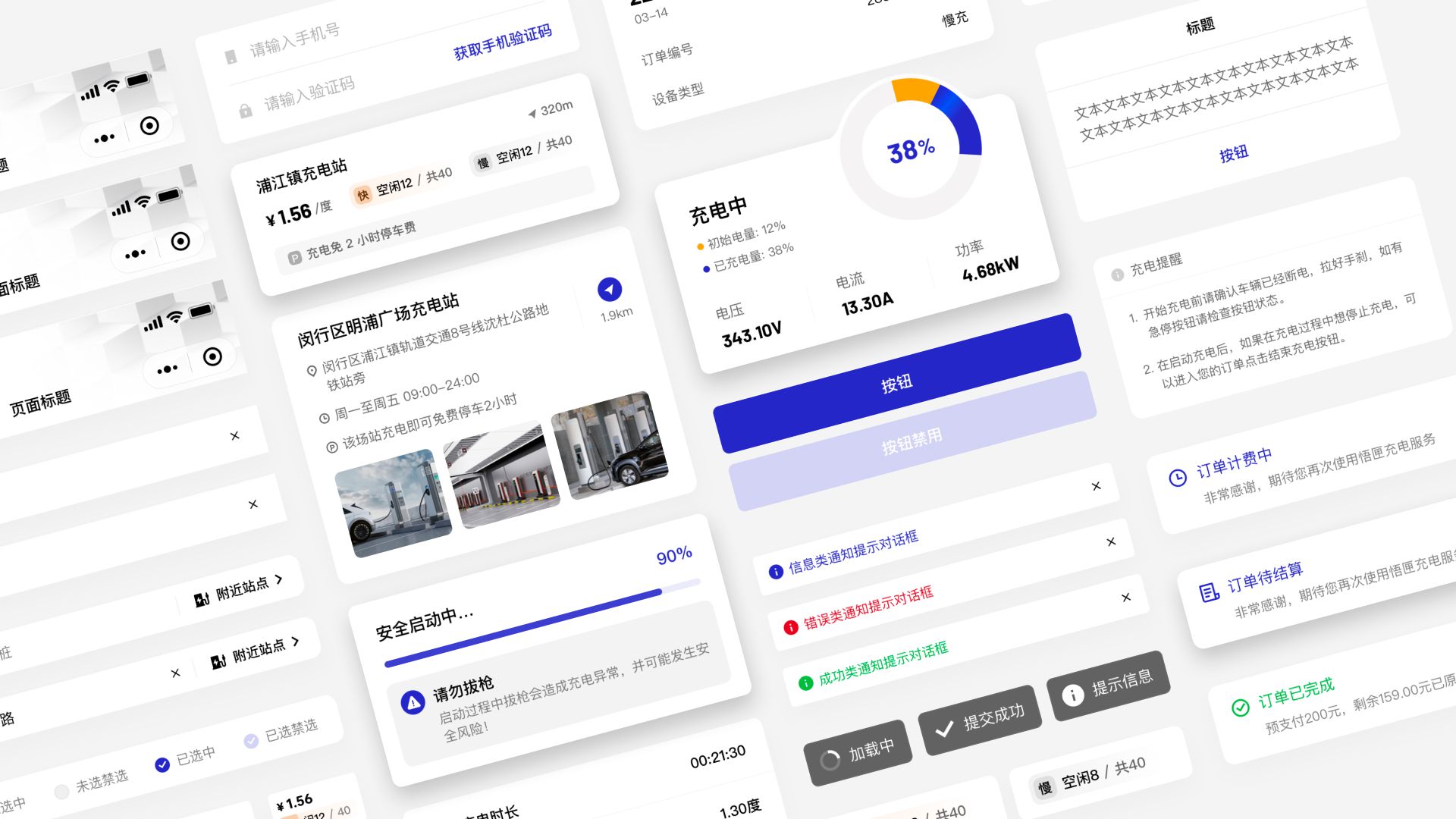1456x819 pixels.
Task: Click the 订单编号 label
Action: coord(667,55)
